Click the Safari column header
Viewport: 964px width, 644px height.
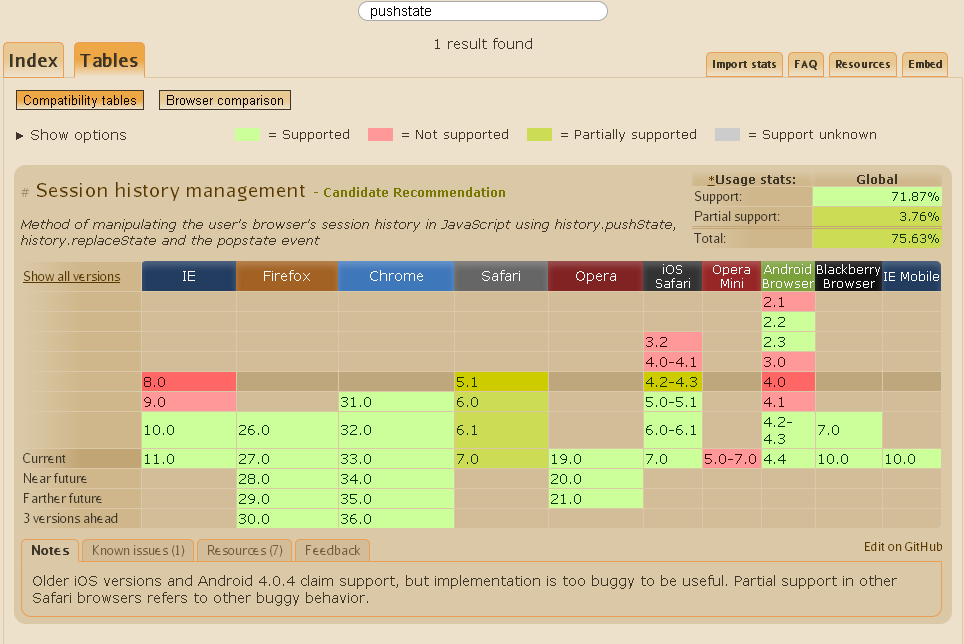[501, 276]
